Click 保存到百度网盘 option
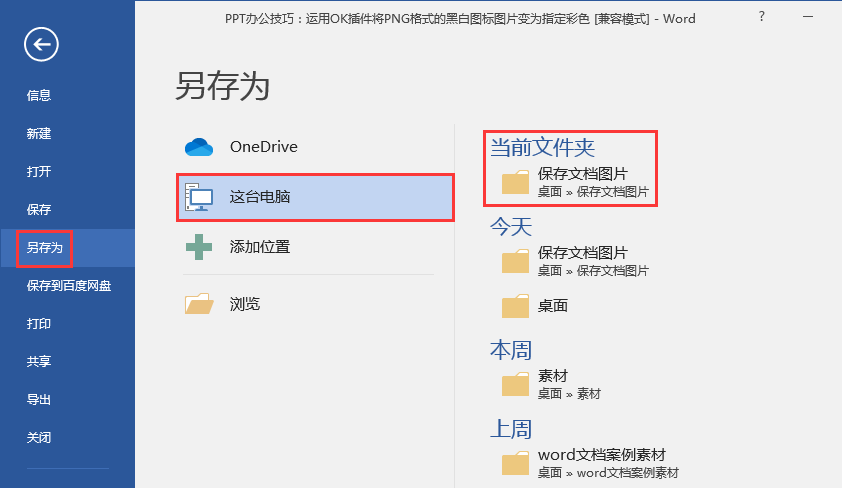This screenshot has width=842, height=488. coord(67,286)
